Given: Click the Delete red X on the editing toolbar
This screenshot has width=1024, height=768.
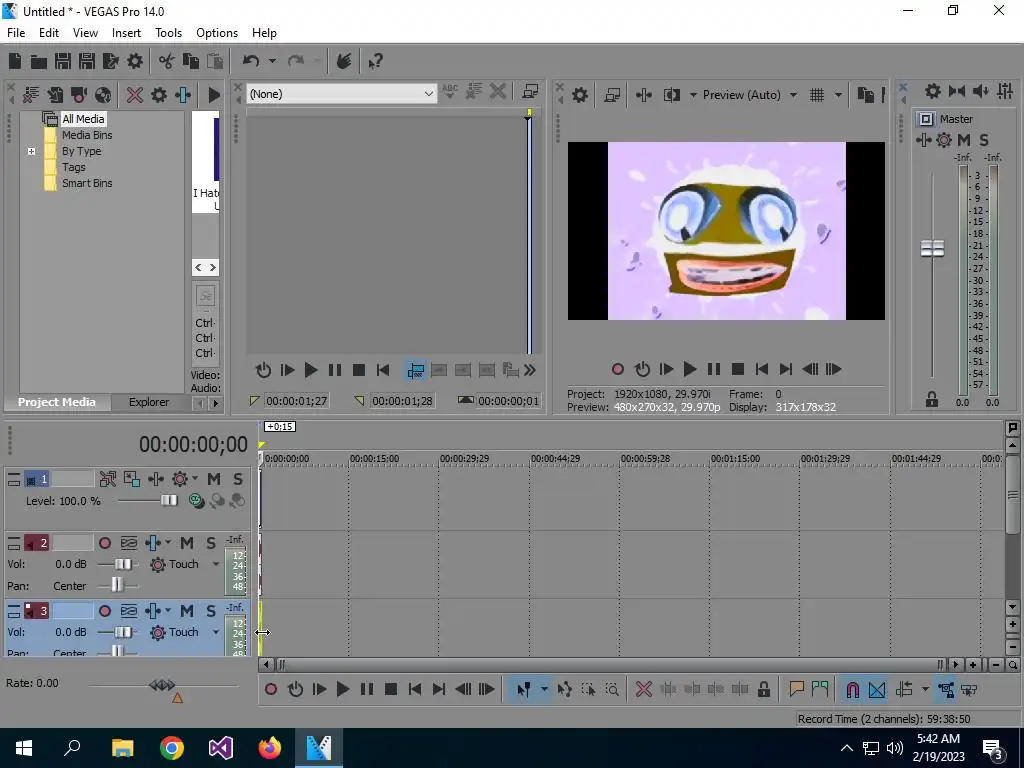Looking at the screenshot, I should tap(643, 689).
